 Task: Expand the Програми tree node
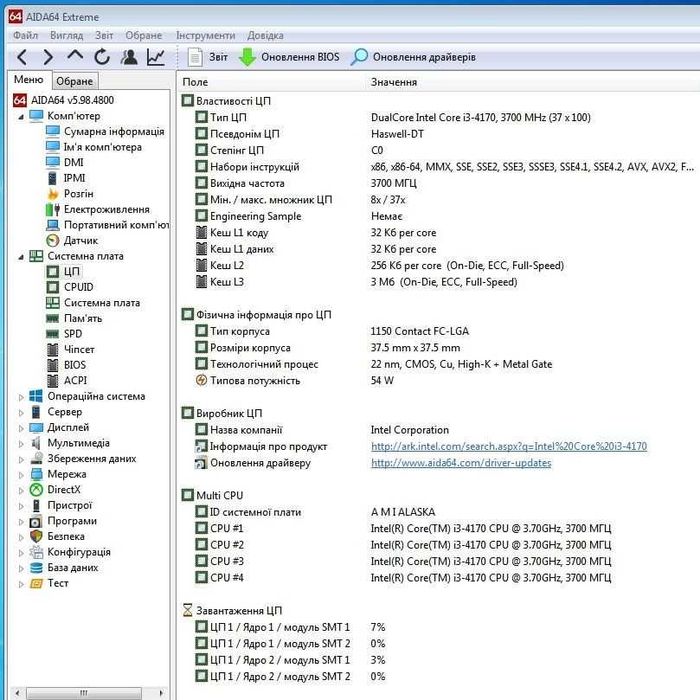click(21, 522)
